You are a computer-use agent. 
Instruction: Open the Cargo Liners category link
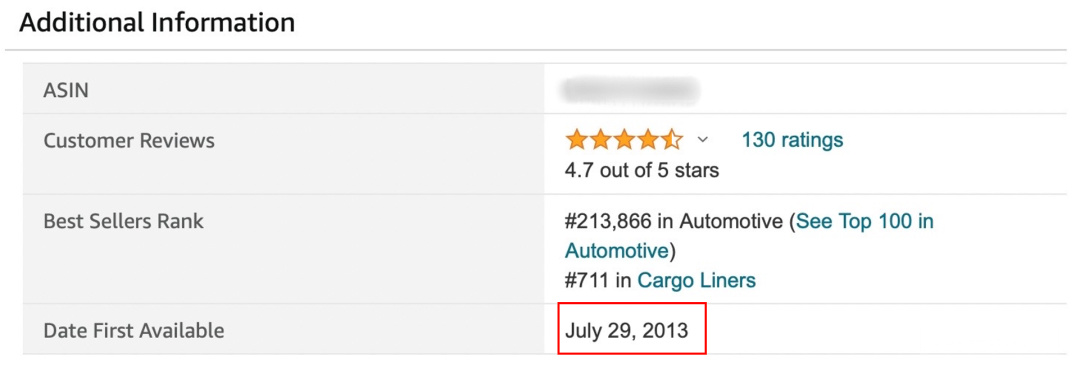click(x=696, y=281)
